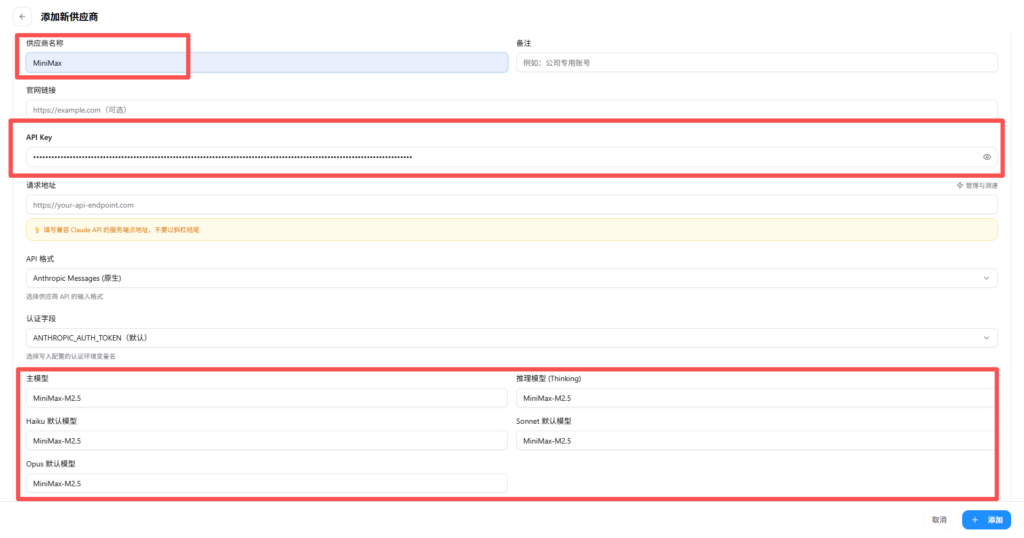Click the yellow Claude API hint banner
The image size is (1024, 538).
point(511,230)
